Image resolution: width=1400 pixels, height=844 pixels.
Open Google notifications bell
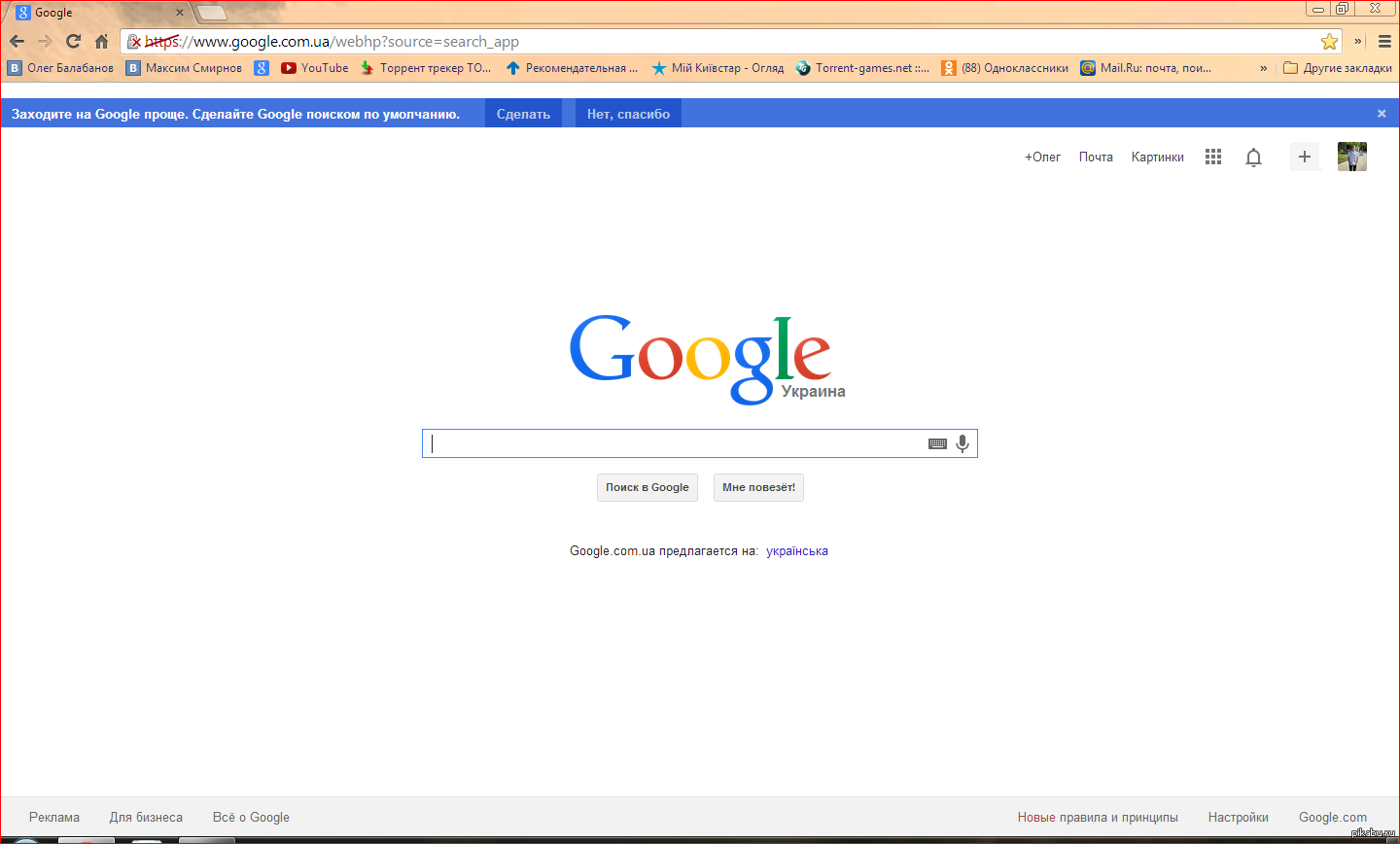(x=1253, y=158)
